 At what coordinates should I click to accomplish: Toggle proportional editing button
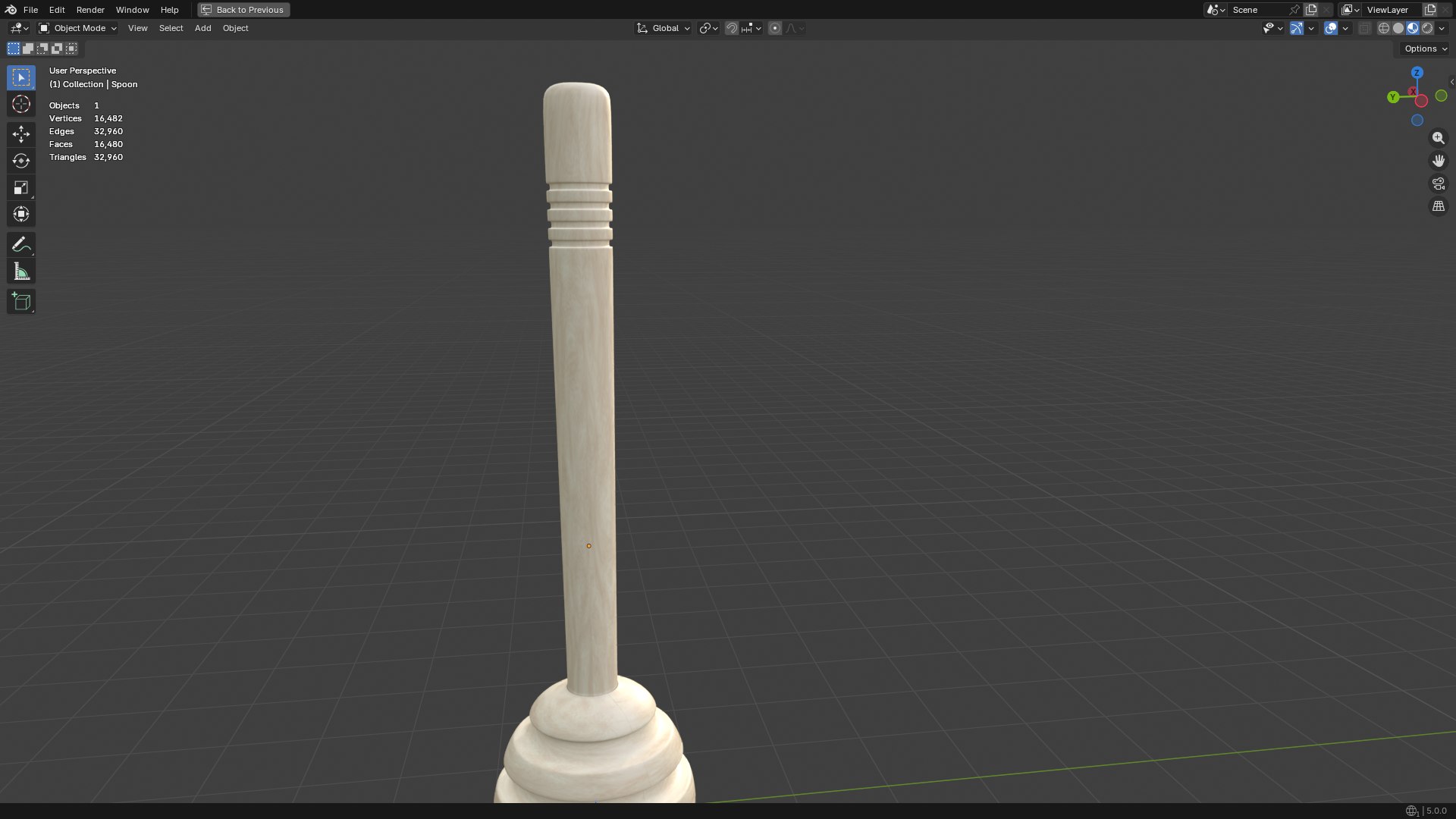[774, 28]
